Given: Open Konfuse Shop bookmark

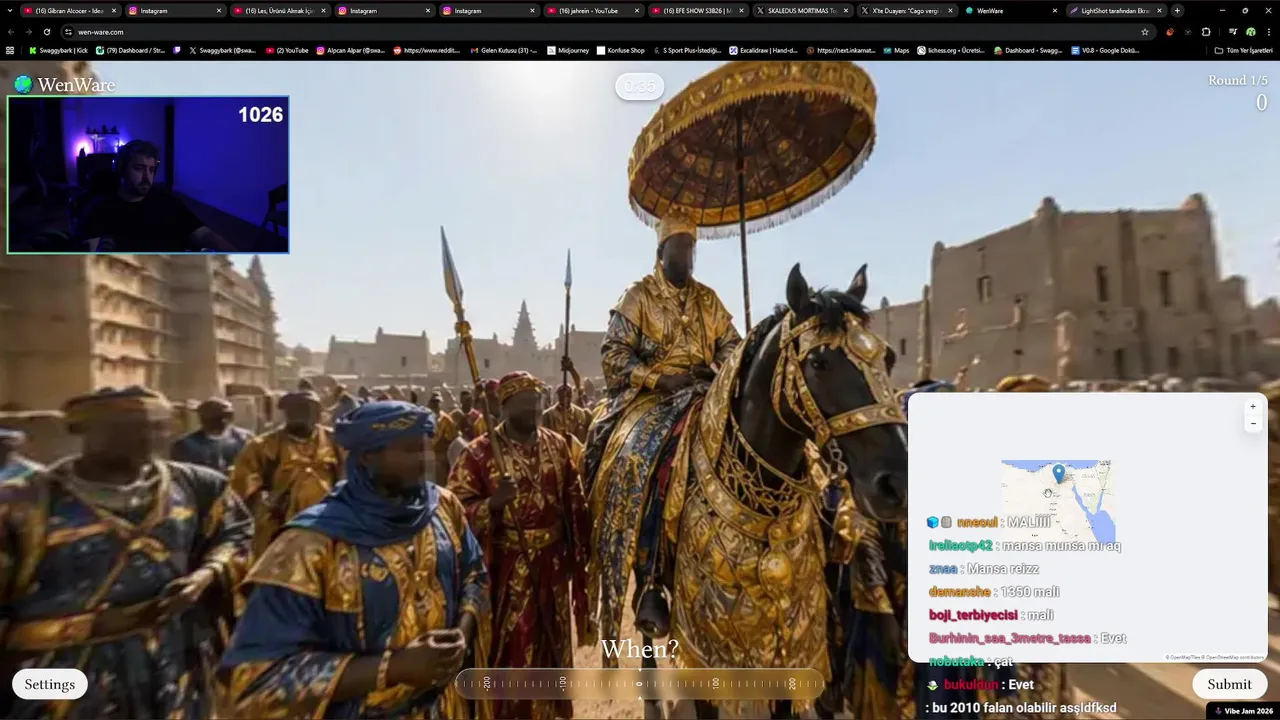Looking at the screenshot, I should 621,50.
